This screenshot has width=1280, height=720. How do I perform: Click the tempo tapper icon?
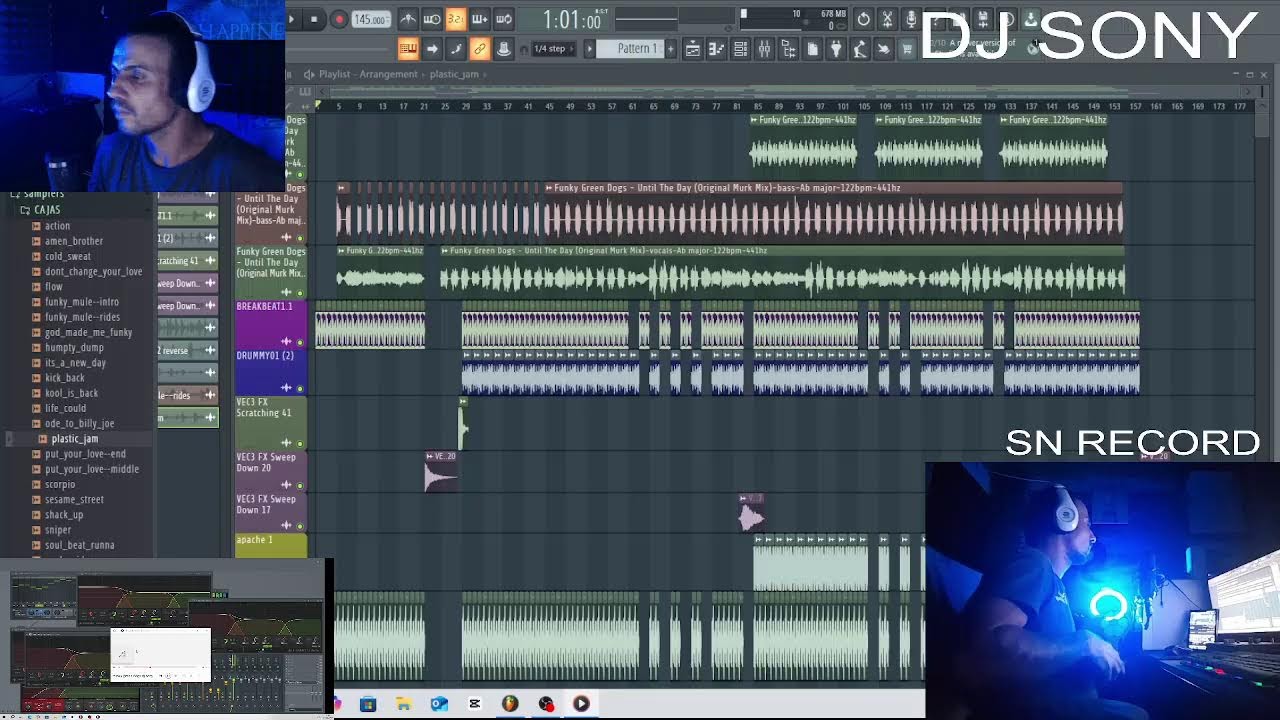[x=860, y=48]
